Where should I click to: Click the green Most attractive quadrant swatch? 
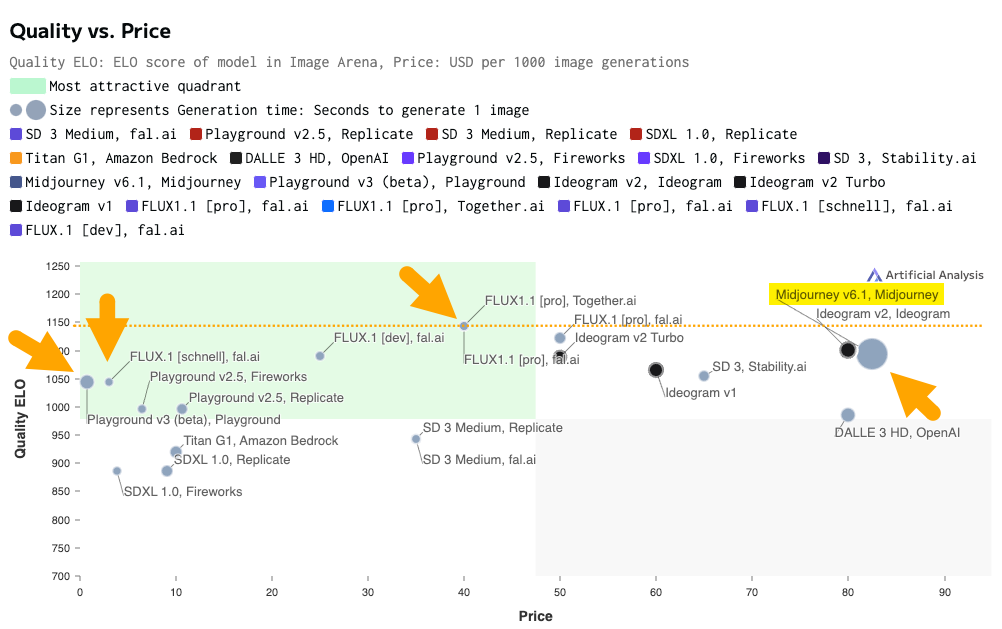27,86
